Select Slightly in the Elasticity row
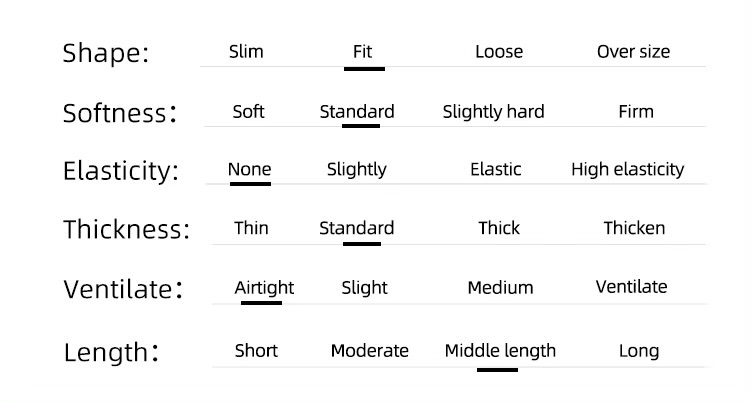 tap(356, 169)
